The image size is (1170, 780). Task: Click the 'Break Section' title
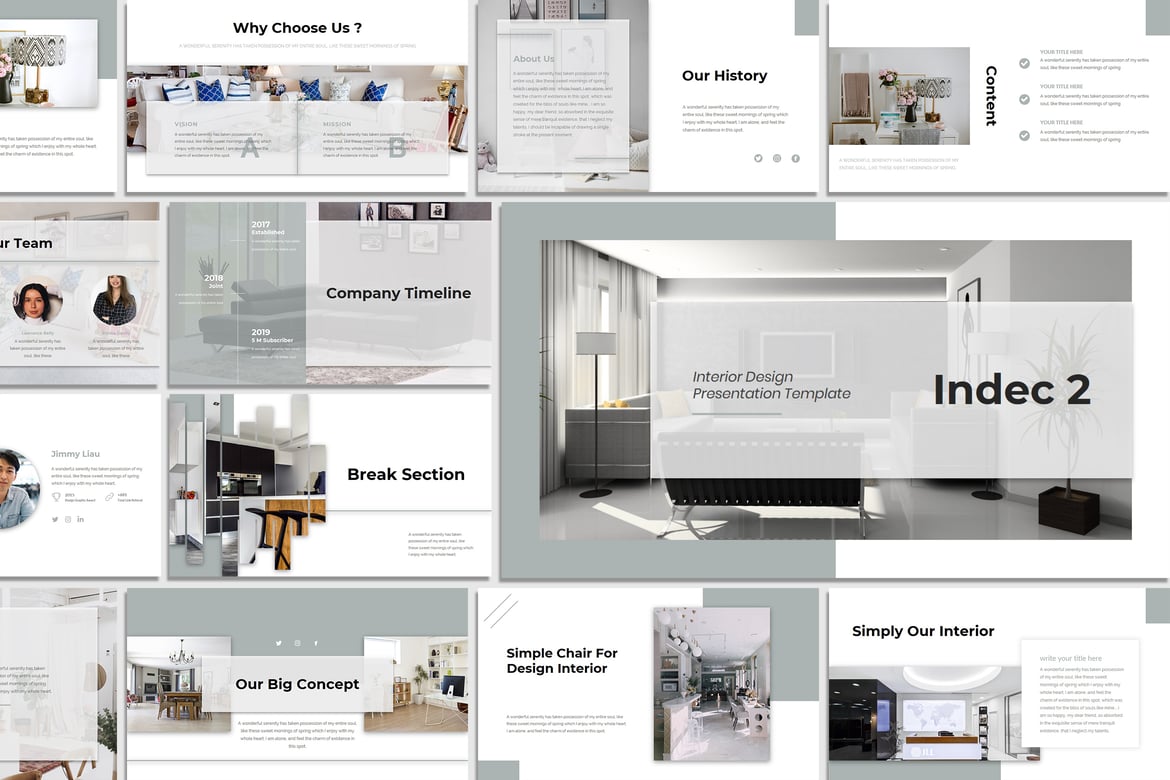(x=406, y=475)
